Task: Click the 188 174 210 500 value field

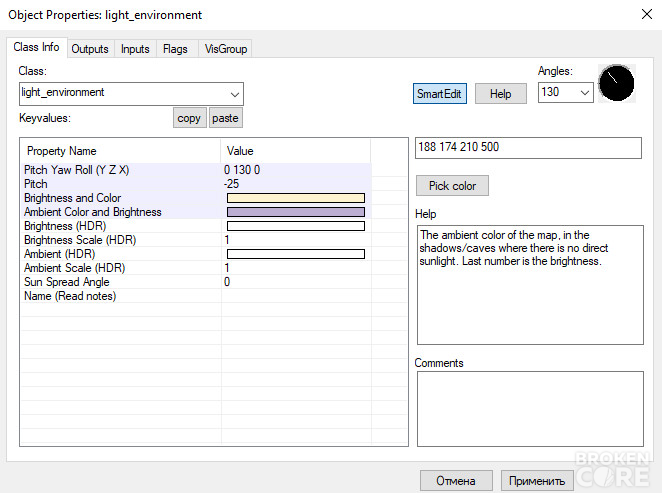Action: 528,147
